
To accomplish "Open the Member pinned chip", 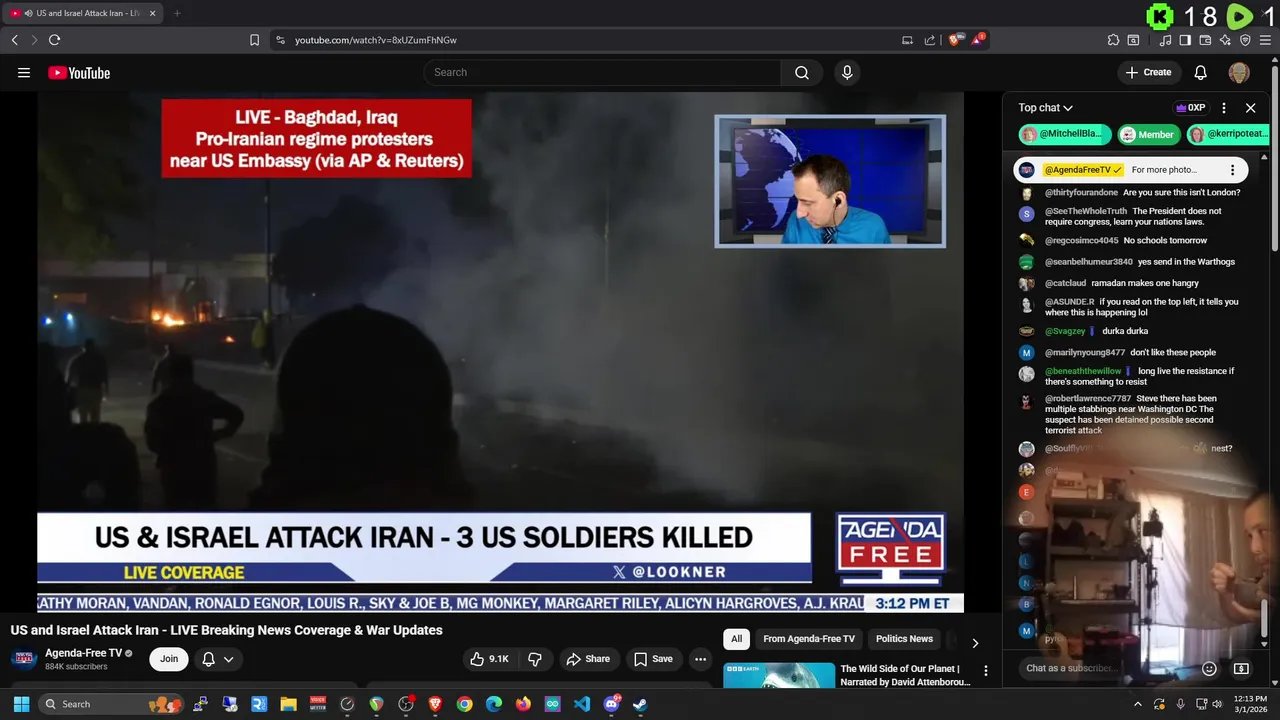I will tap(1148, 134).
